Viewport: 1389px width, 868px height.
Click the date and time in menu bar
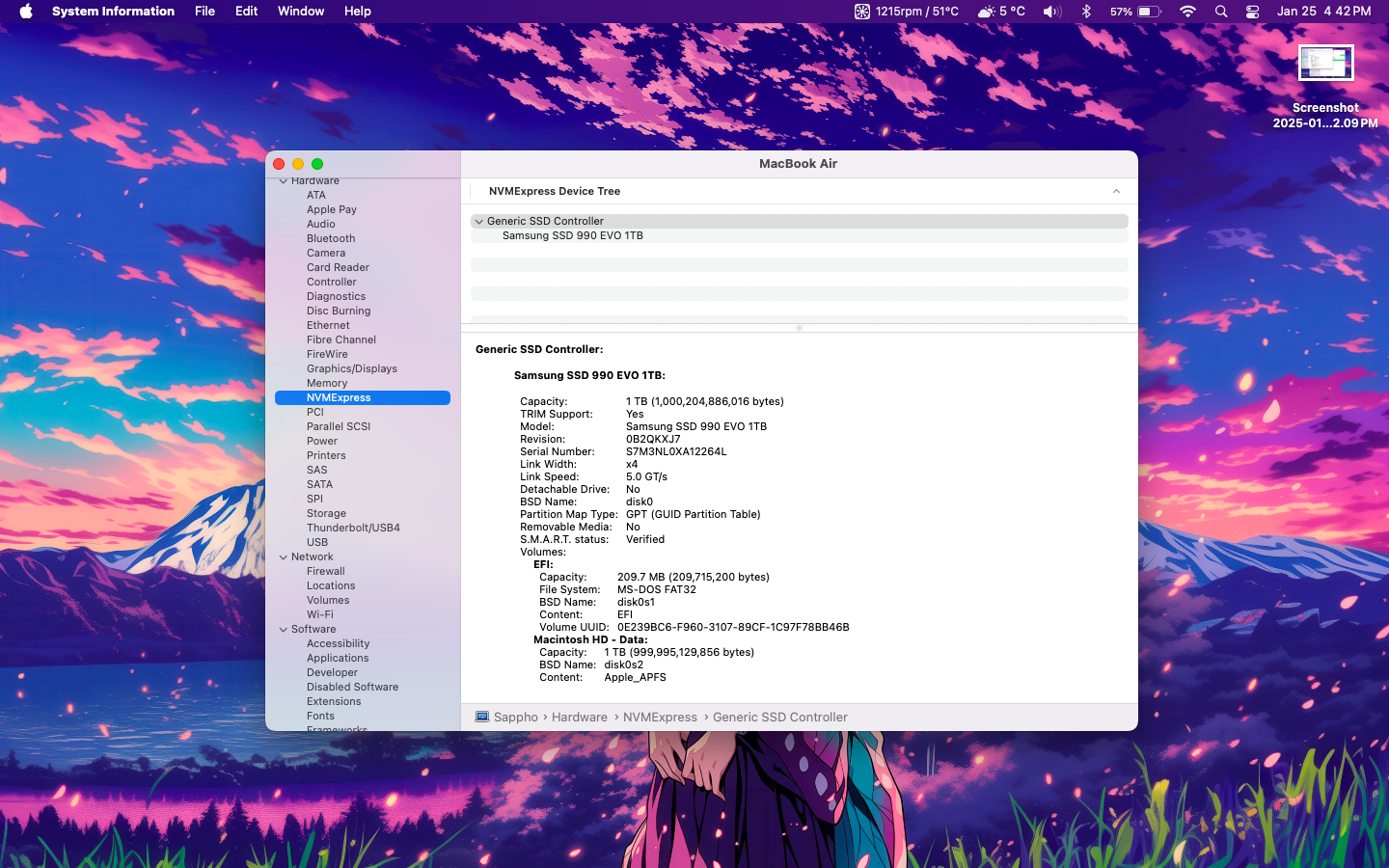pos(1323,12)
